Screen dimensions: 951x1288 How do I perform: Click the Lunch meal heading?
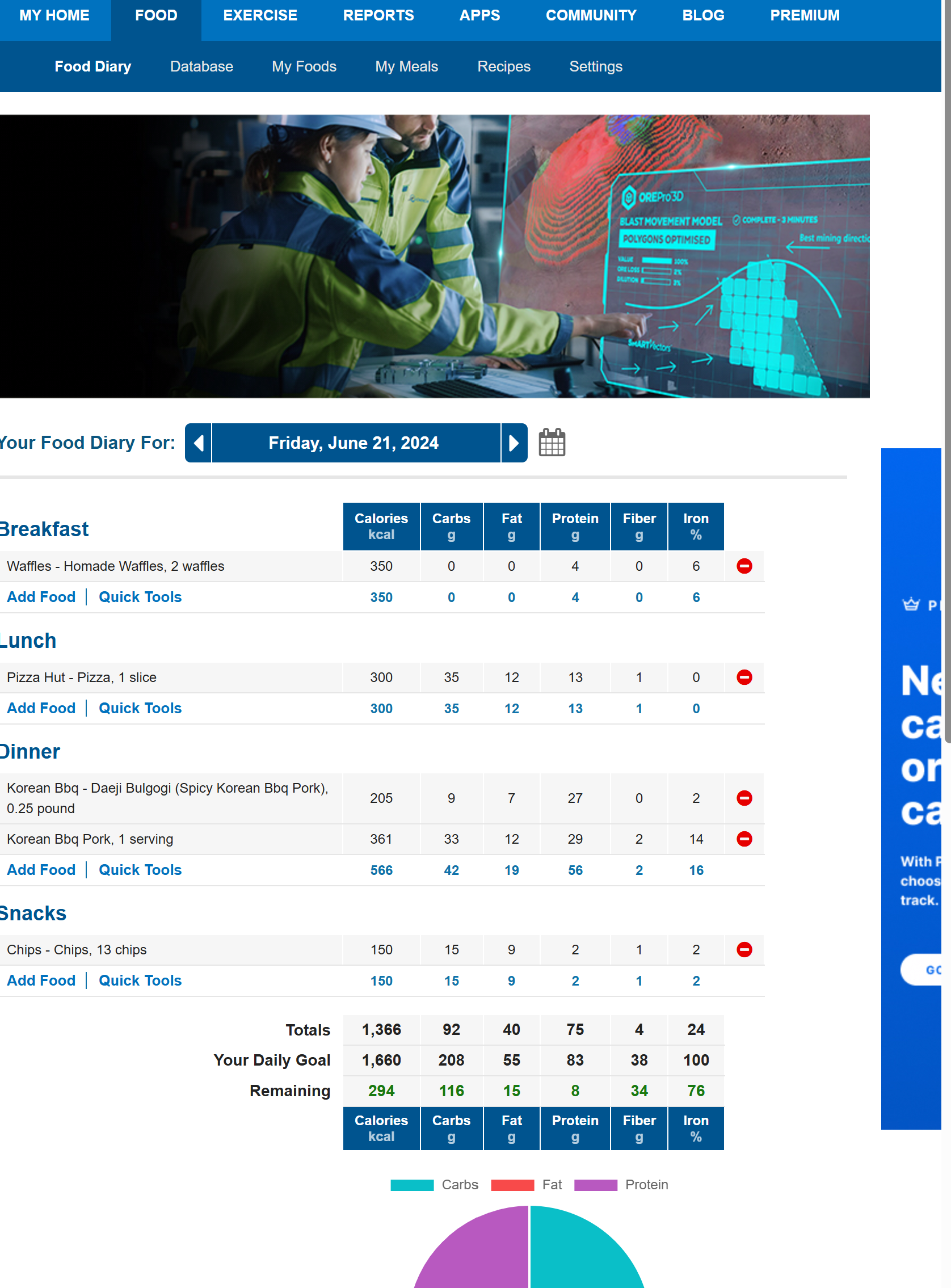[28, 640]
